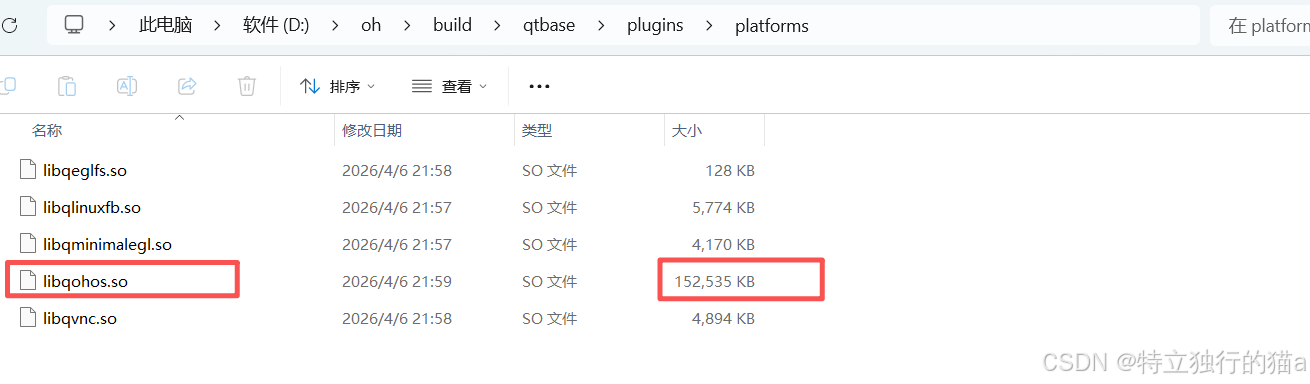Click the refresh icon left of address bar
1310x384 pixels.
(8, 25)
